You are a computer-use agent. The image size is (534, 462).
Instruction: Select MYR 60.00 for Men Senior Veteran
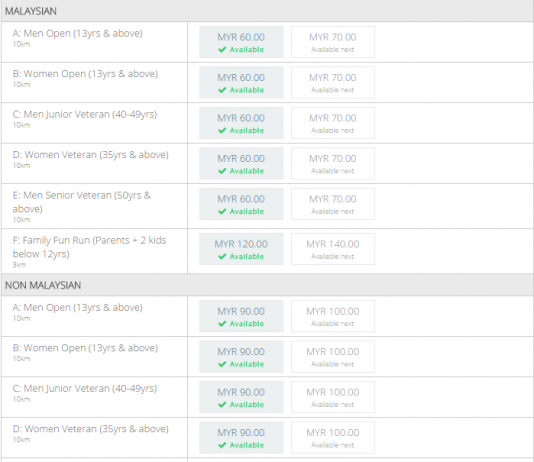[x=241, y=204]
